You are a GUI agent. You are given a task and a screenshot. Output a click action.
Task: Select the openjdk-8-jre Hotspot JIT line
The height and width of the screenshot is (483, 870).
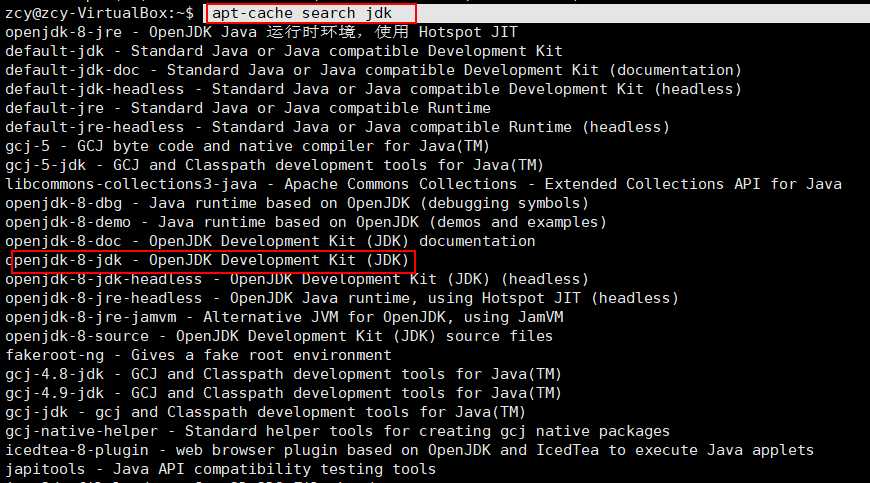coord(261,32)
